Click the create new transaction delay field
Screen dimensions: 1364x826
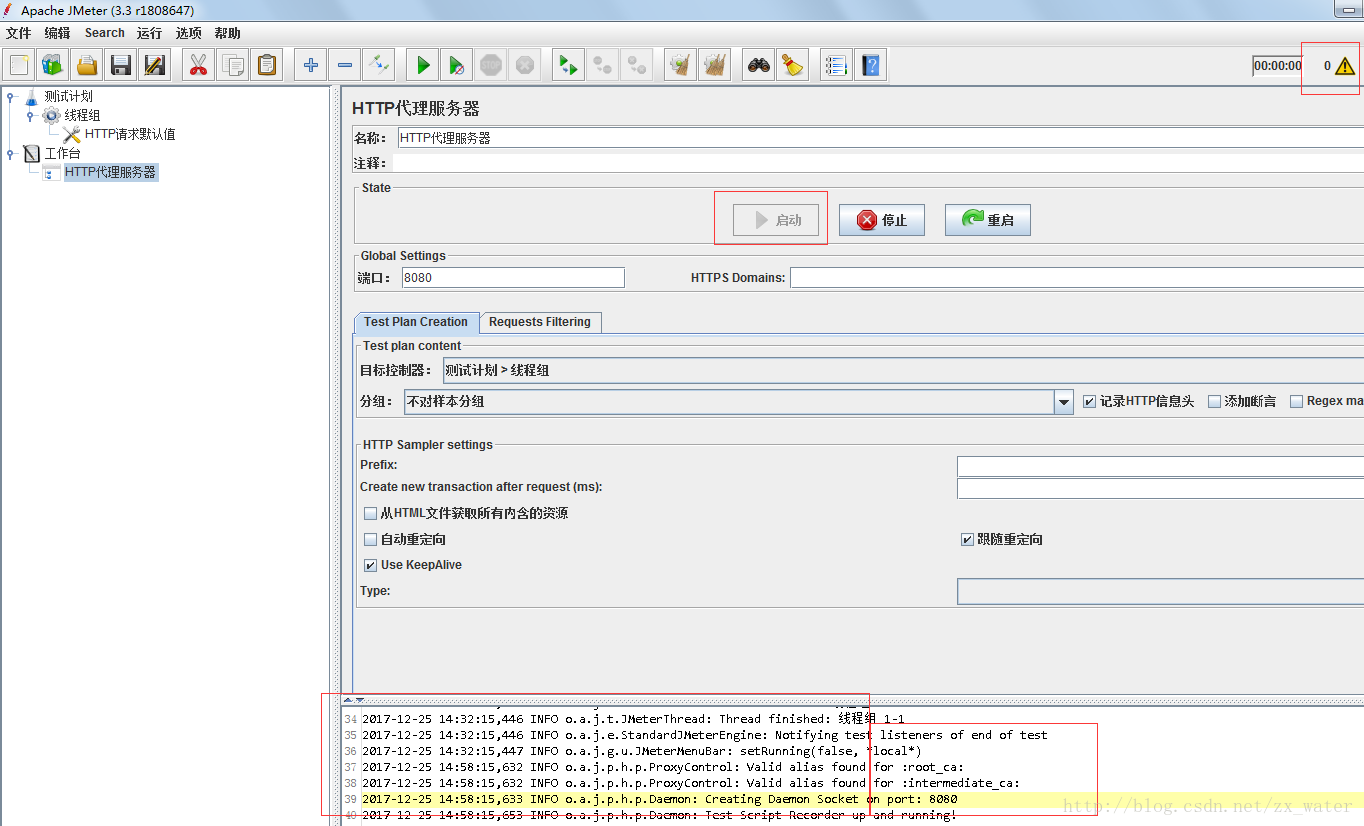(1160, 488)
